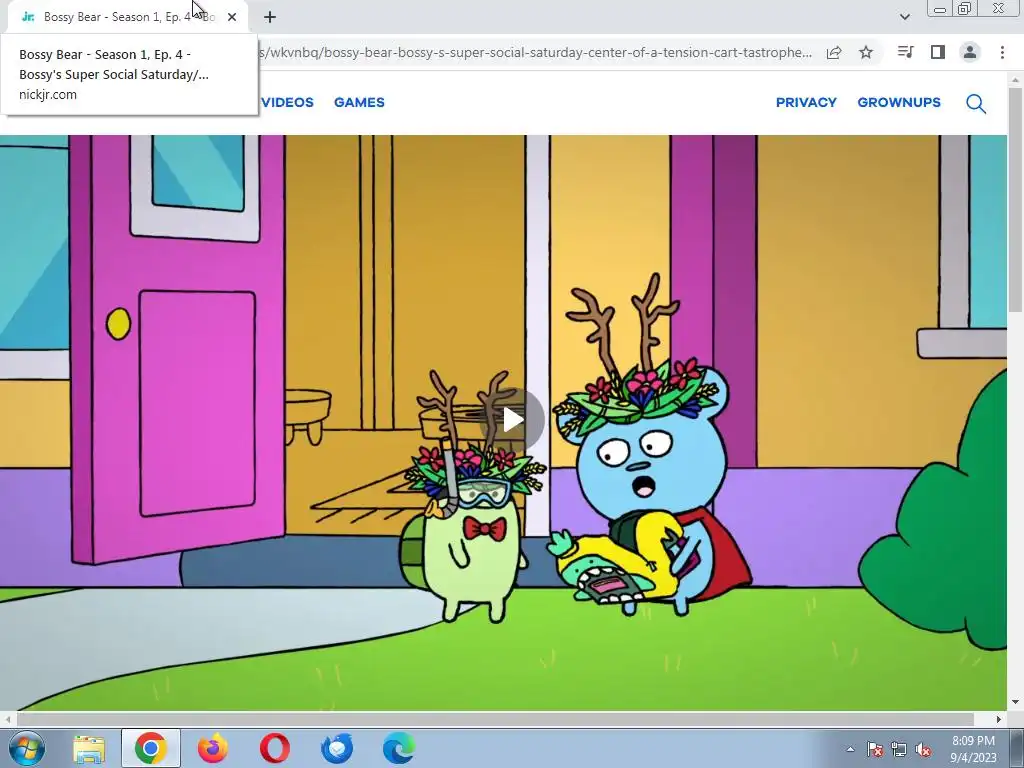1024x768 pixels.
Task: Open the Chrome profile avatar menu
Action: (x=970, y=52)
